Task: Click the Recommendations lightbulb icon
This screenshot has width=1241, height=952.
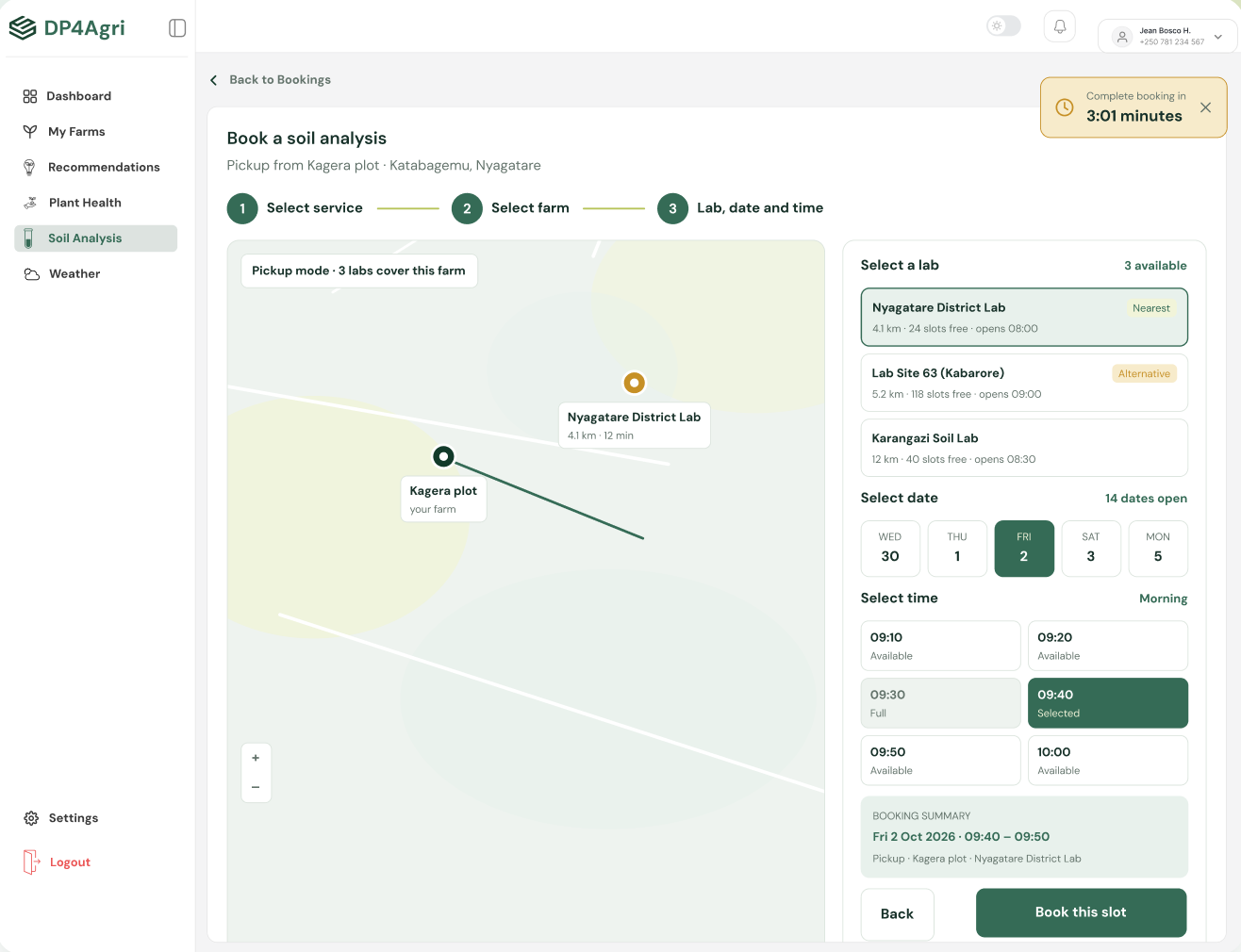Action: click(30, 167)
